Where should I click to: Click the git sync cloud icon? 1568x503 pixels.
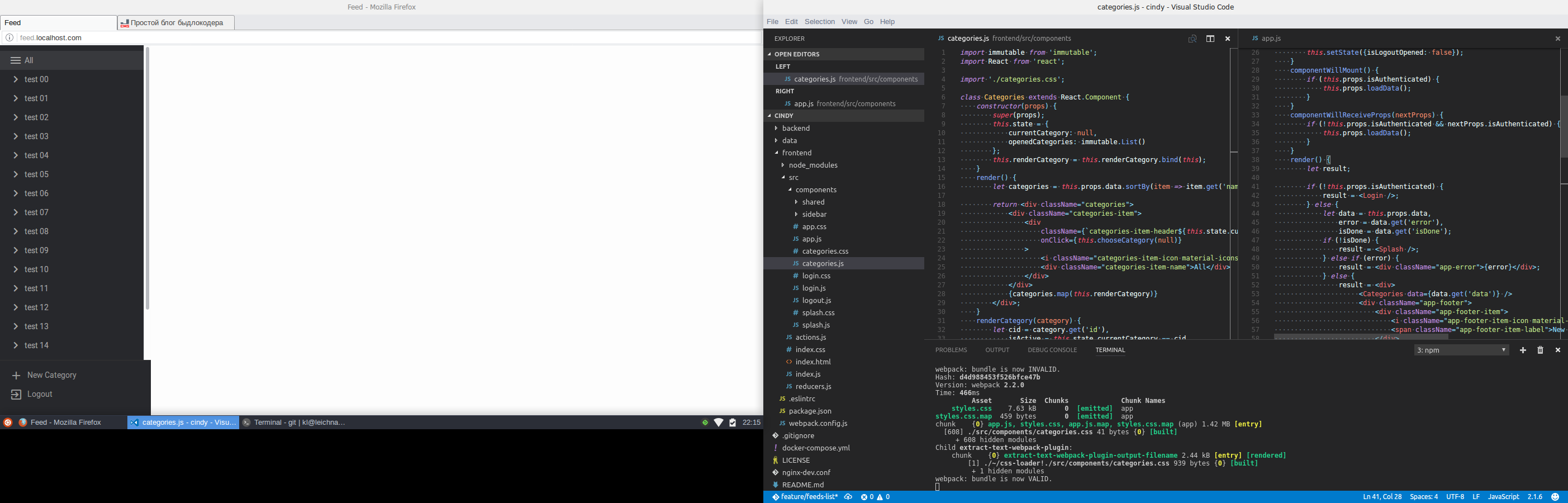[848, 497]
